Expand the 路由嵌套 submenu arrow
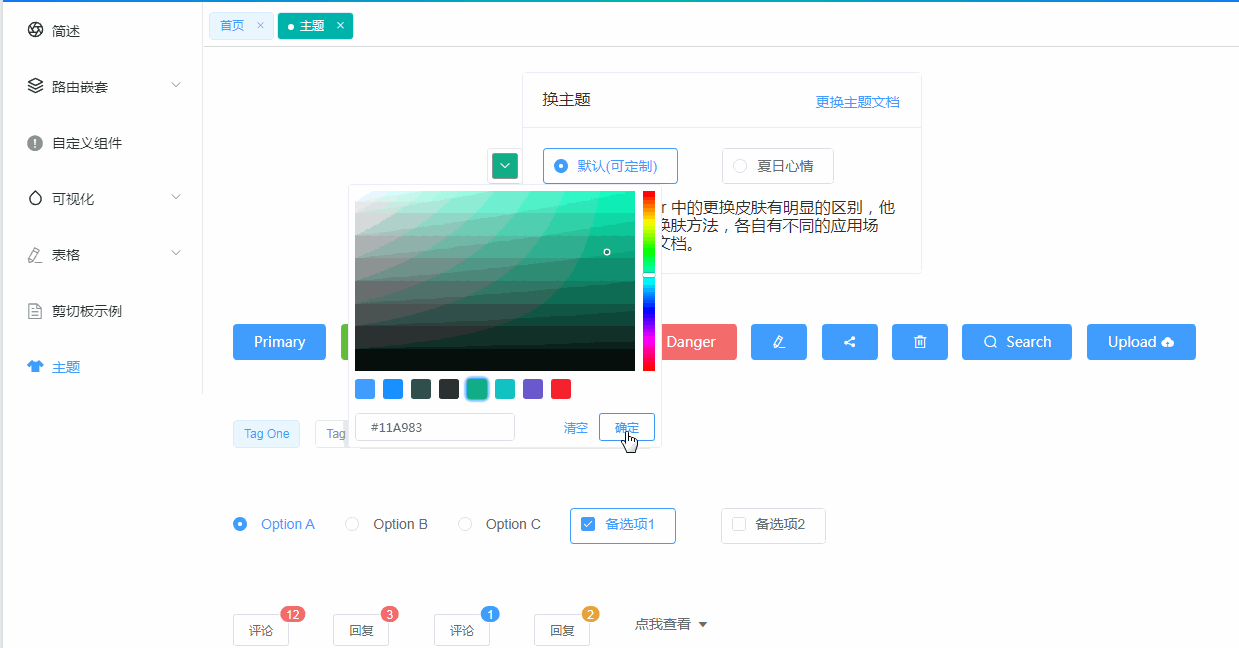 pos(176,85)
